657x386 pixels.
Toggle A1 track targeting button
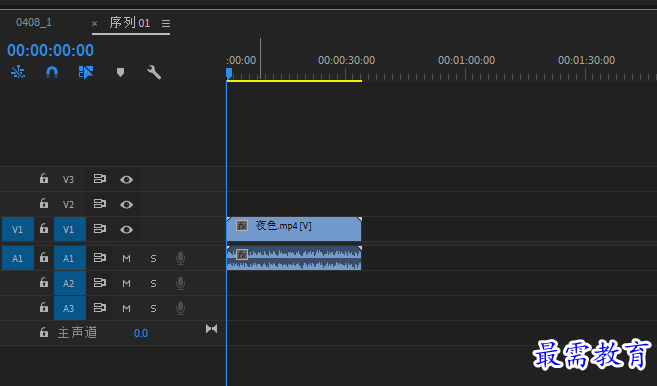[70, 258]
